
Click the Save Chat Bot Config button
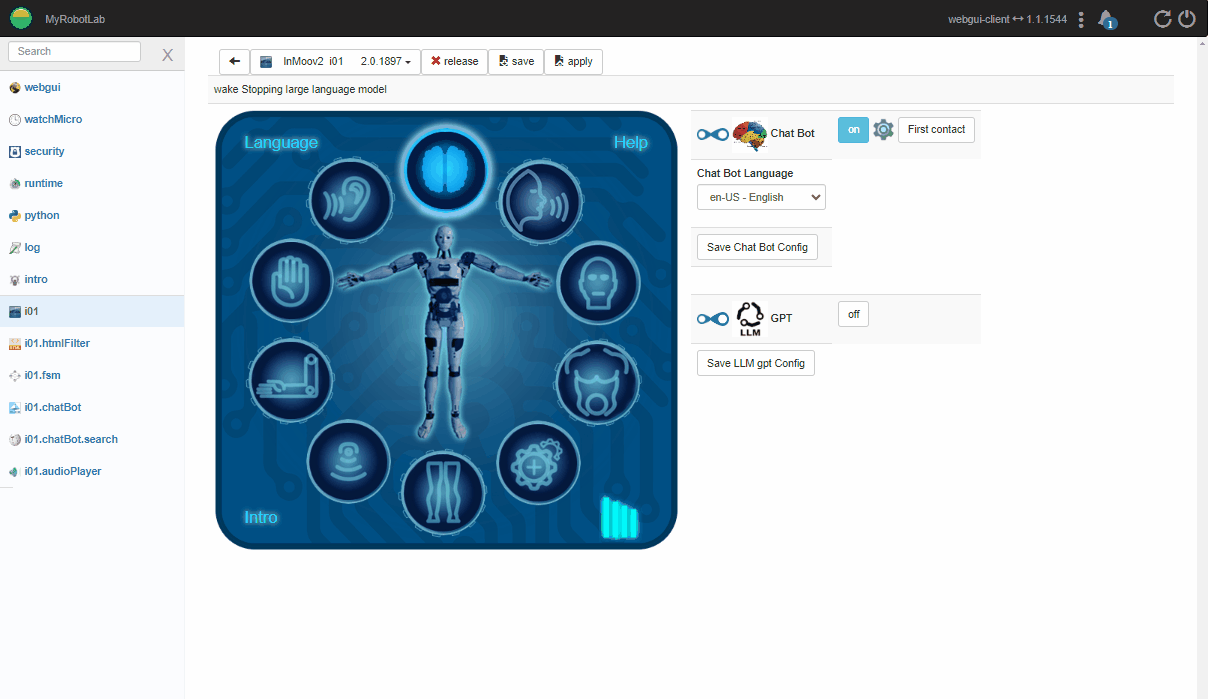[757, 247]
